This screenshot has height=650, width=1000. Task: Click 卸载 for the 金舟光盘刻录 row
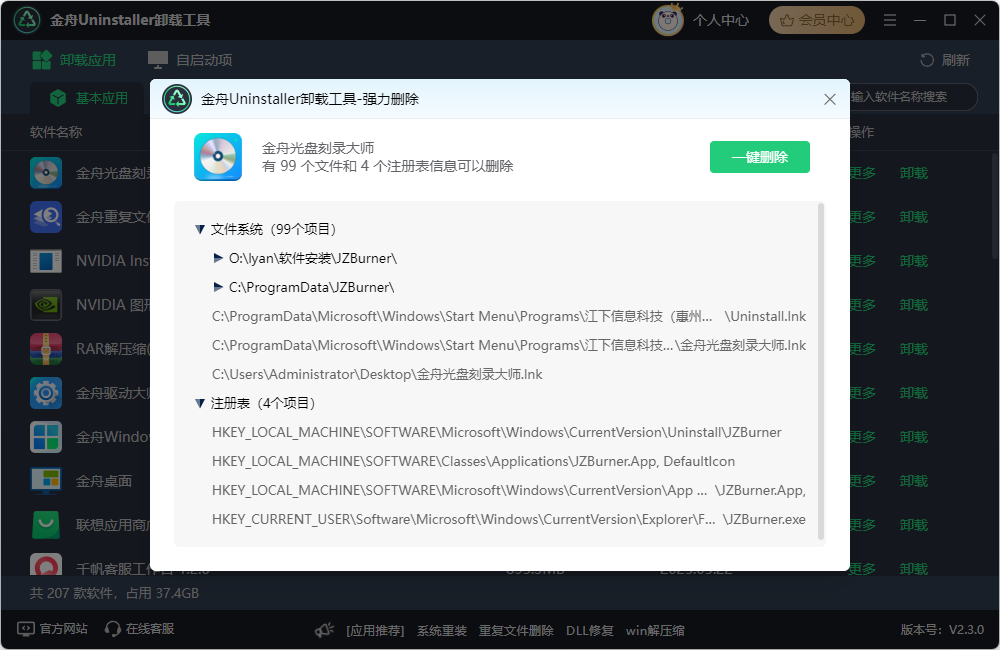tap(913, 173)
